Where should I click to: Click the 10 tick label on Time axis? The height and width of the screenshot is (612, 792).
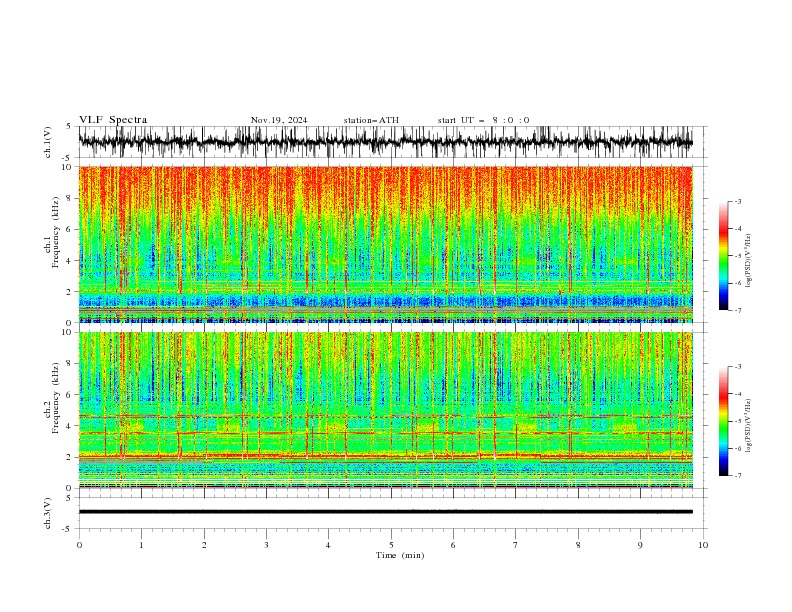(x=703, y=545)
